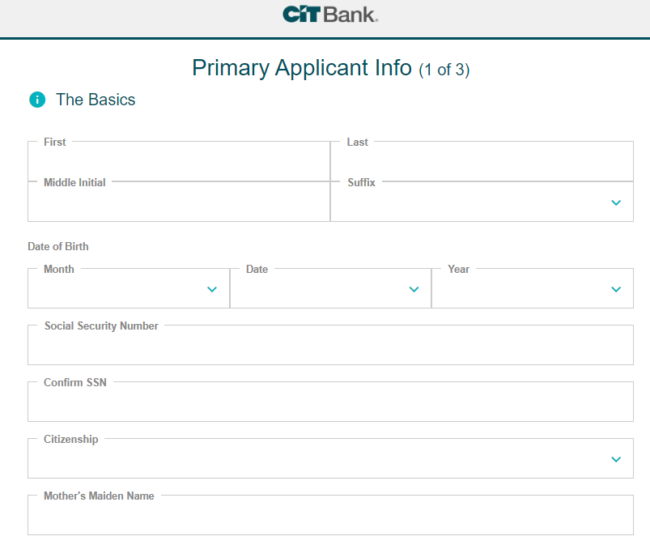Select the Social Security Number field
Viewport: 650px width, 549px height.
coord(330,345)
